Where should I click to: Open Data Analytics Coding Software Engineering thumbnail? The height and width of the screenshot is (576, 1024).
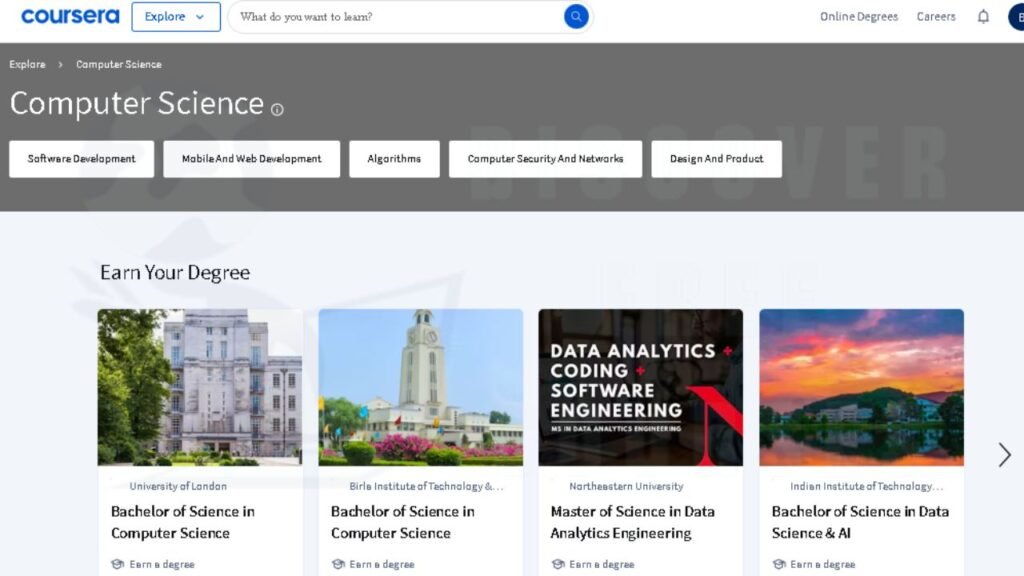click(x=641, y=387)
